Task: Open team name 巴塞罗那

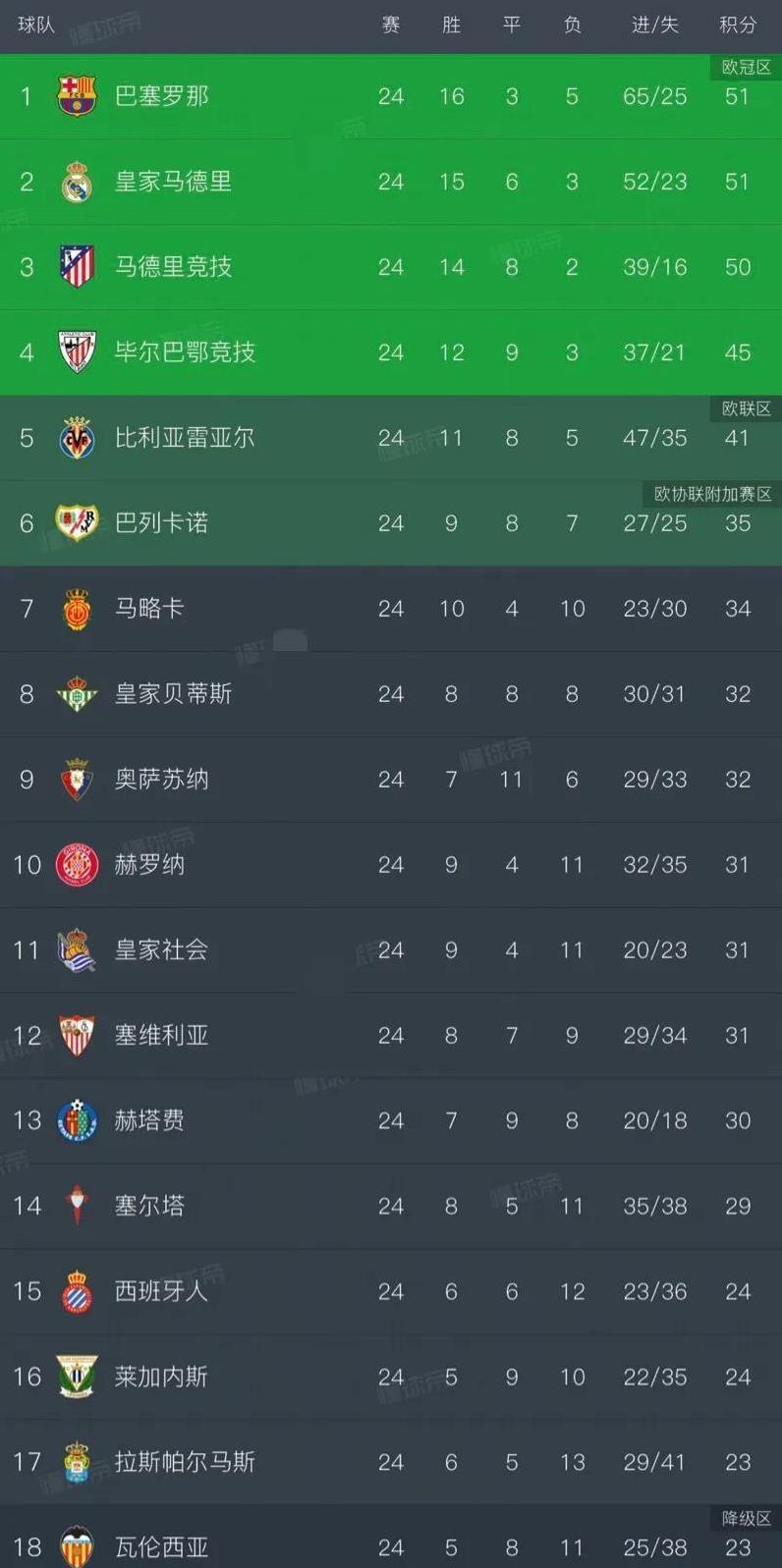Action: [x=161, y=96]
